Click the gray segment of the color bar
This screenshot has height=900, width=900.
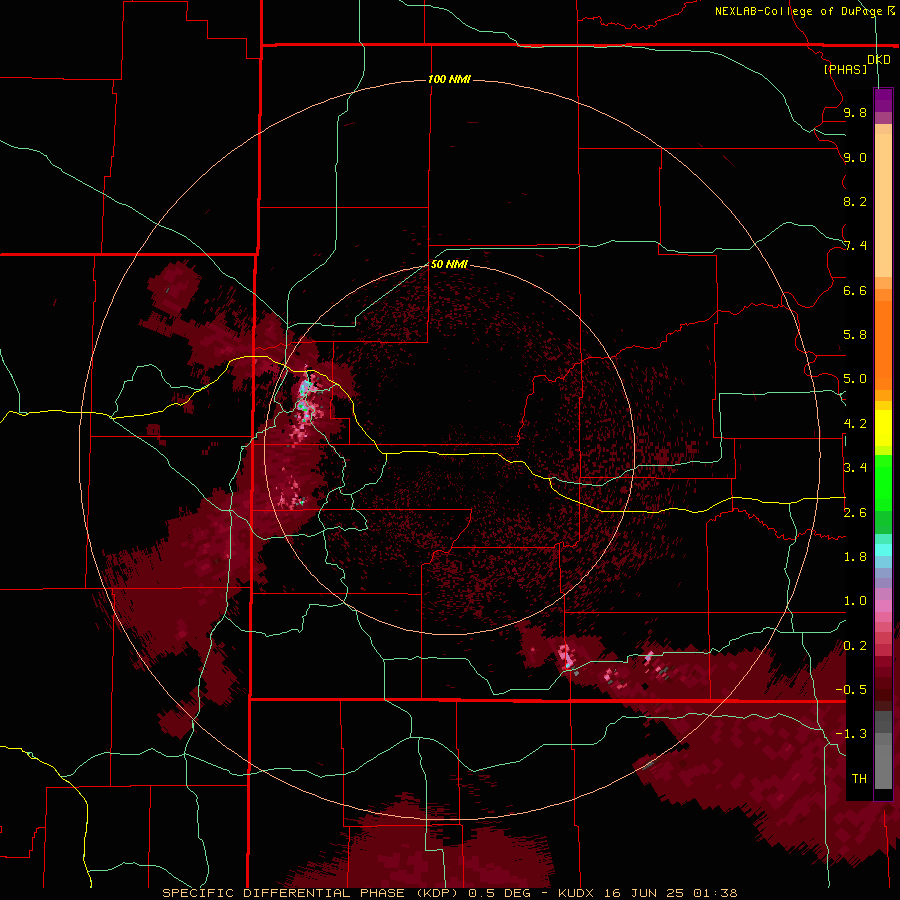tap(883, 750)
